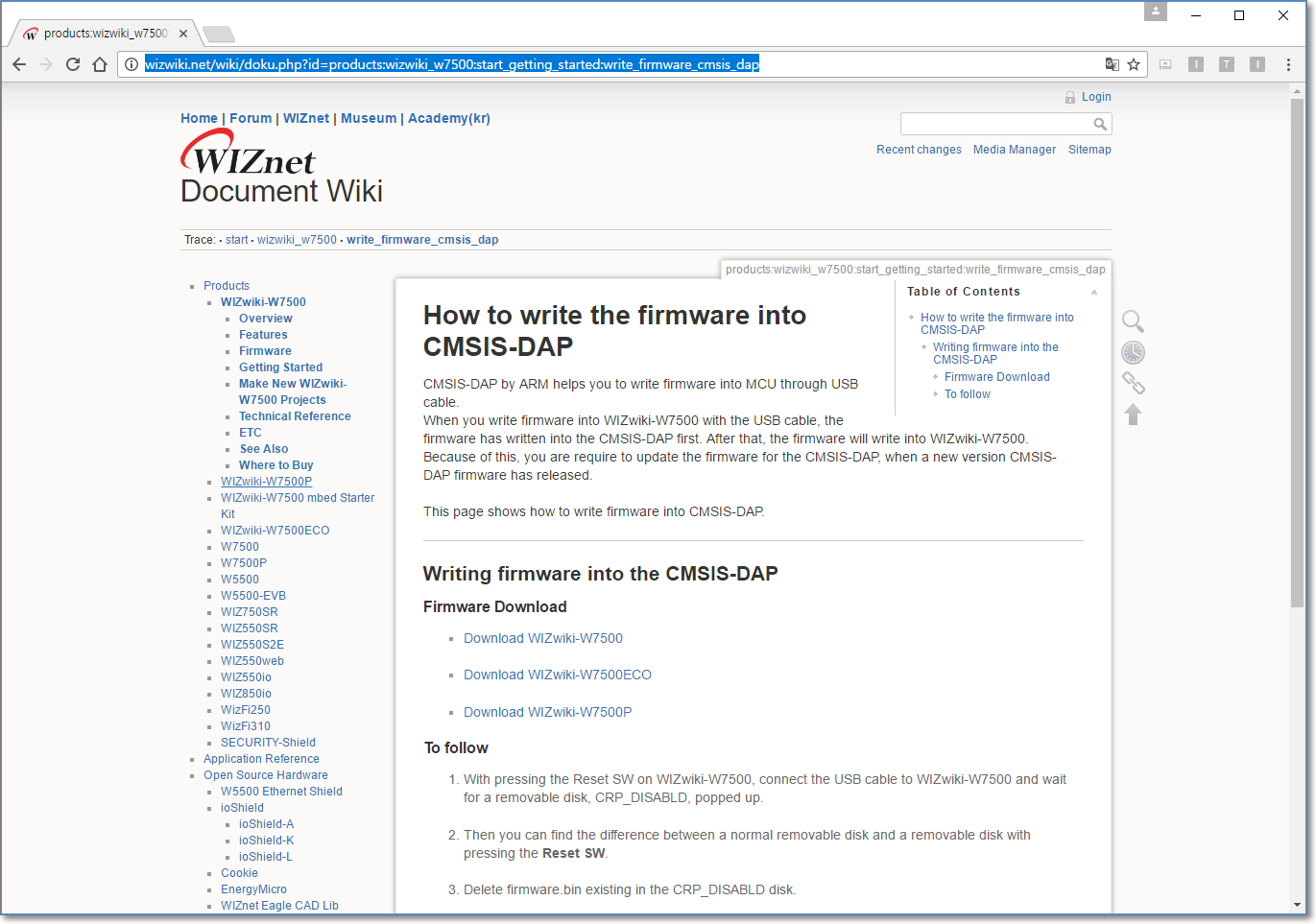Open WIZwiki-W7500ECO sidebar item
Viewport: 1316px width, 924px height.
point(275,531)
